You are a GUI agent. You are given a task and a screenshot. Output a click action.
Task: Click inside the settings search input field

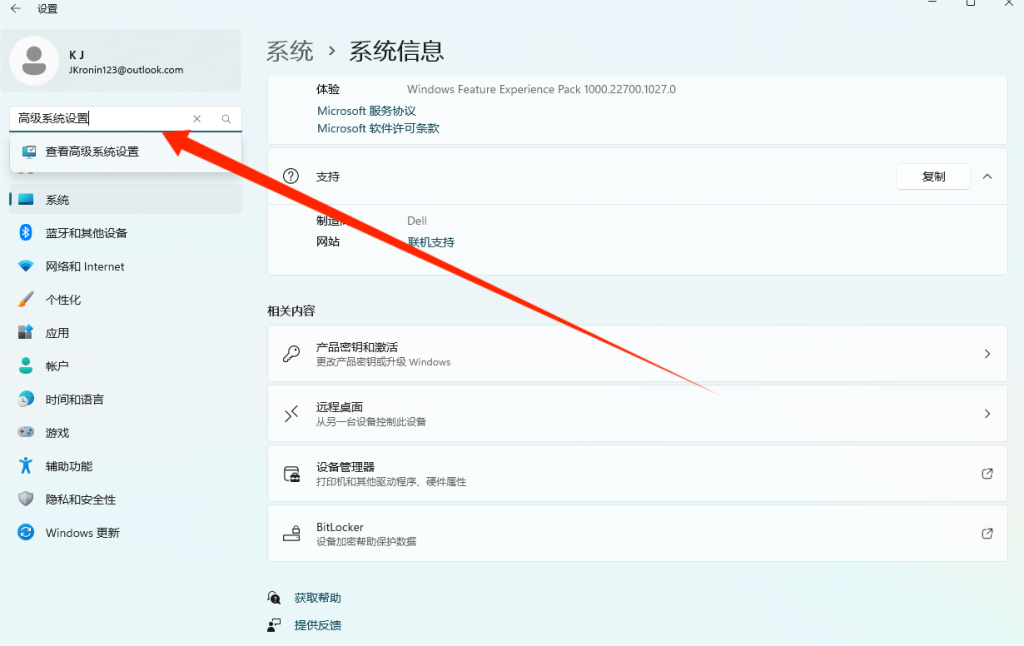[100, 119]
